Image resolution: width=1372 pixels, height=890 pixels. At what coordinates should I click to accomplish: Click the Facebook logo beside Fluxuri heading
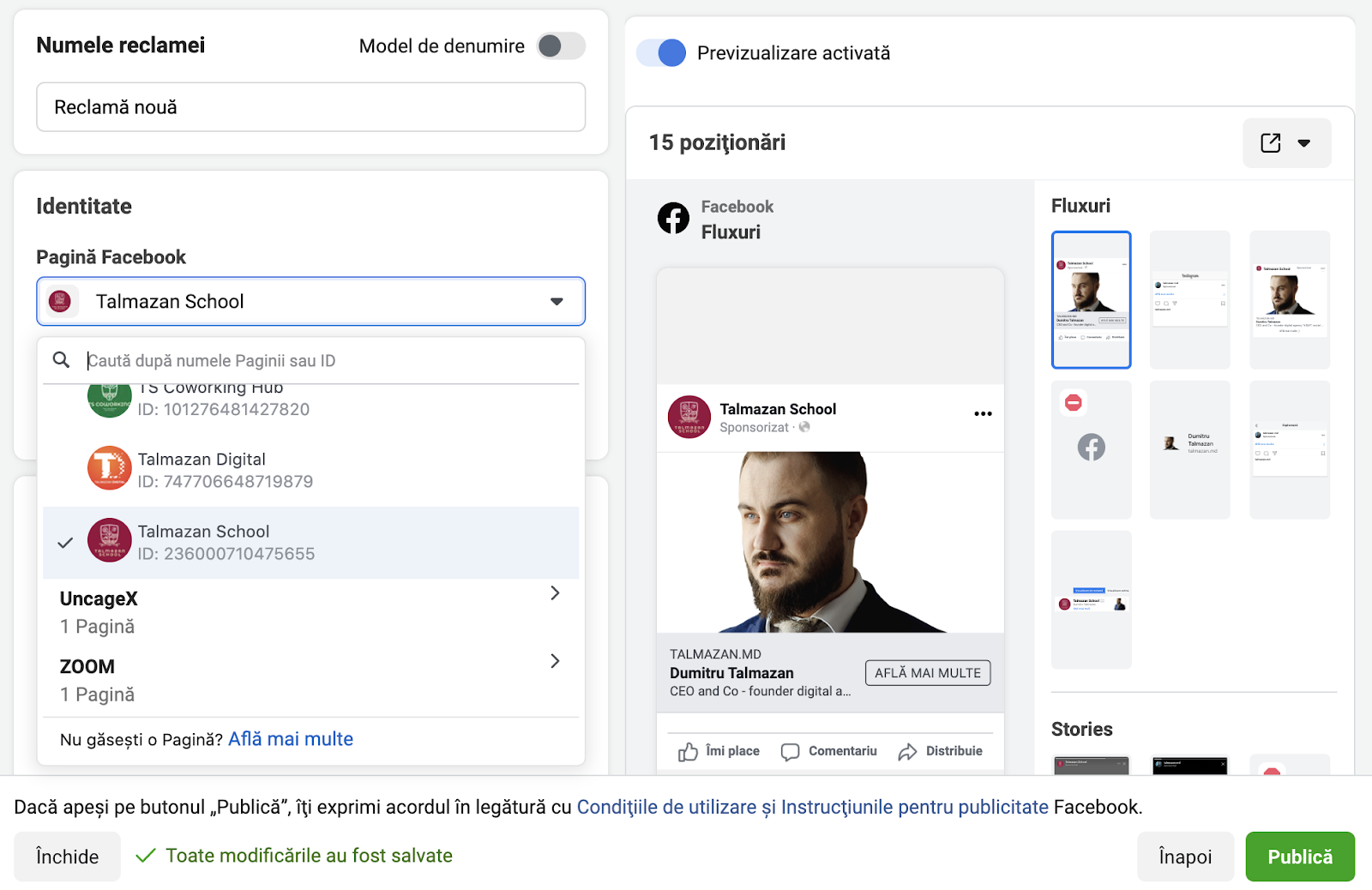click(x=673, y=219)
